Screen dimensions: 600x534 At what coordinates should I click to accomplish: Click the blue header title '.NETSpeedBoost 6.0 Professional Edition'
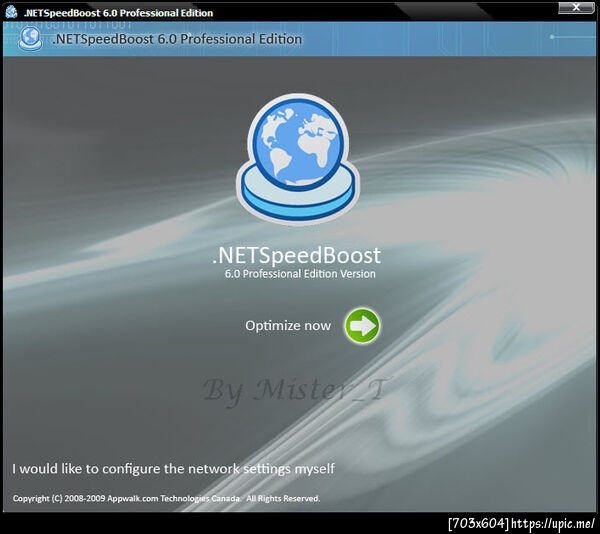point(177,39)
